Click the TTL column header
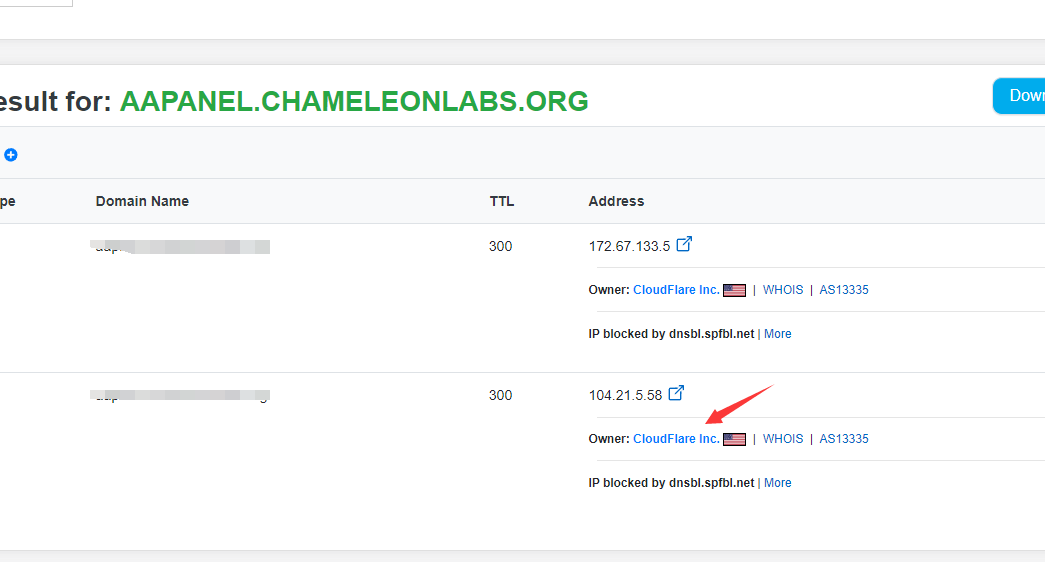The width and height of the screenshot is (1045, 562). [x=501, y=201]
